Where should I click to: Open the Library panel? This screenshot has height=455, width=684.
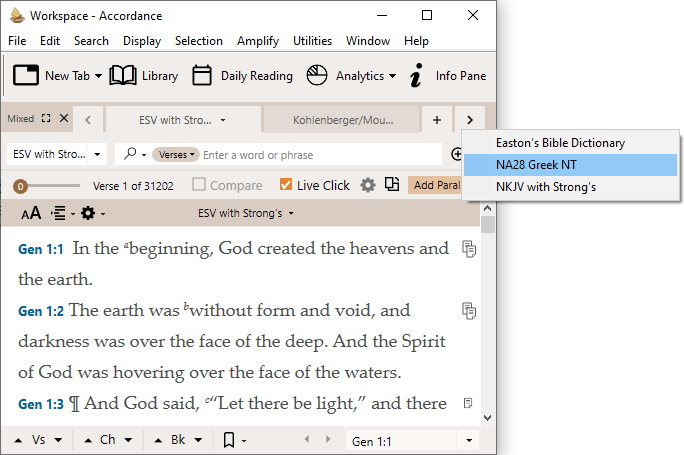coord(143,76)
